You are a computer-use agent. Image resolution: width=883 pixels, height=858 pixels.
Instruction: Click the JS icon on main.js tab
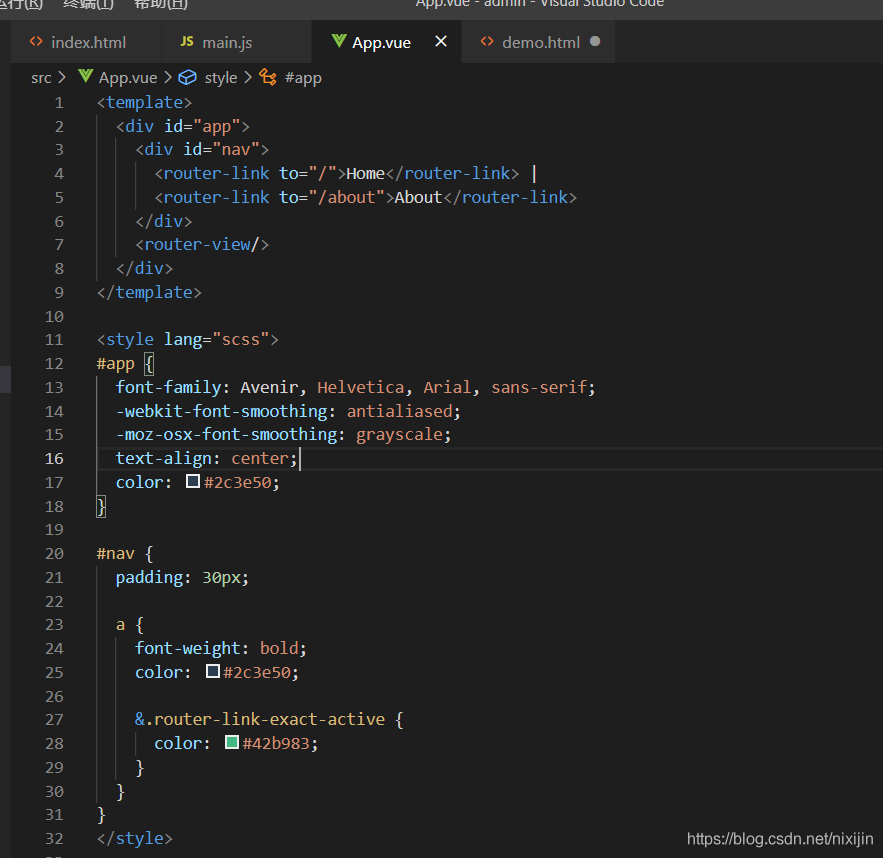coord(187,42)
